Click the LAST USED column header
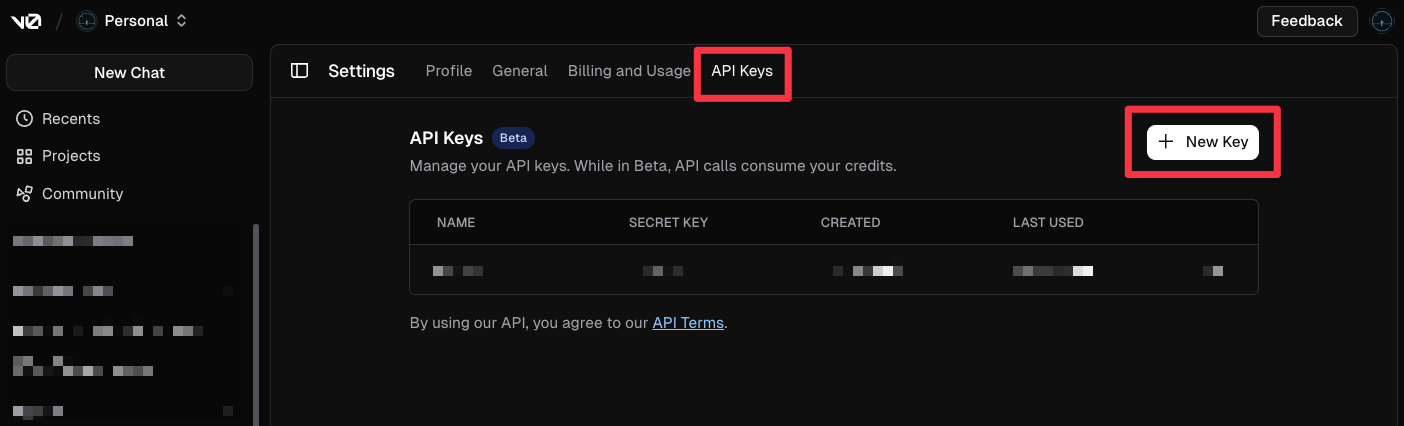The image size is (1404, 426). (1048, 222)
